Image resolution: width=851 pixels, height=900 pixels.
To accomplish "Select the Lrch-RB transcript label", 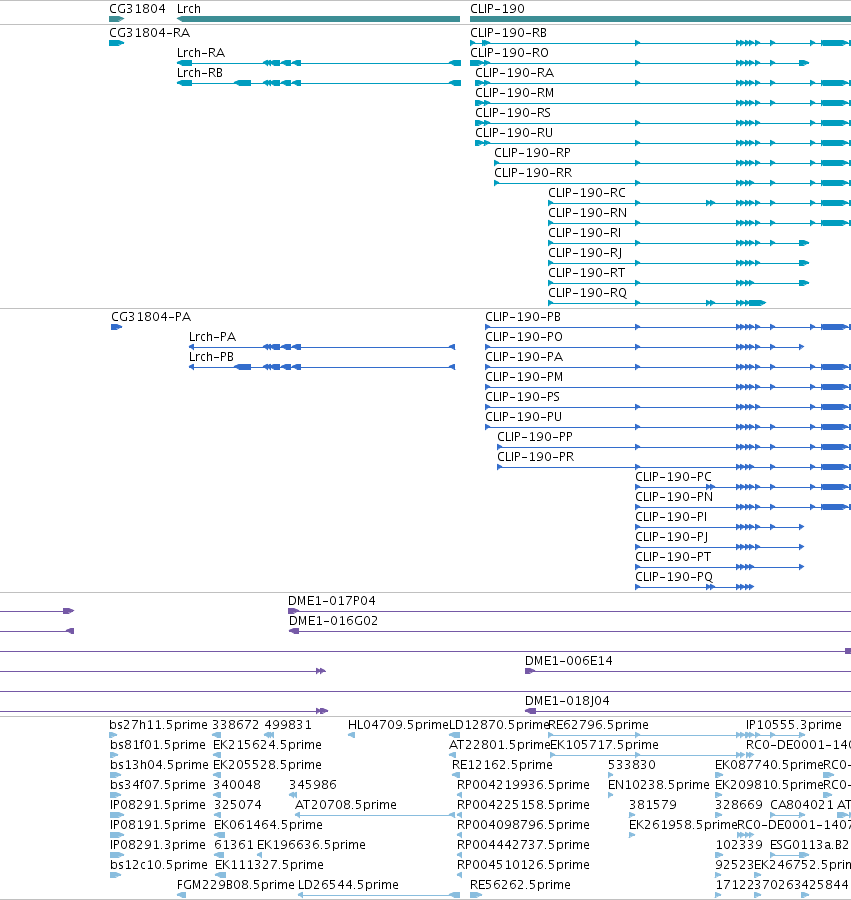I will click(200, 73).
